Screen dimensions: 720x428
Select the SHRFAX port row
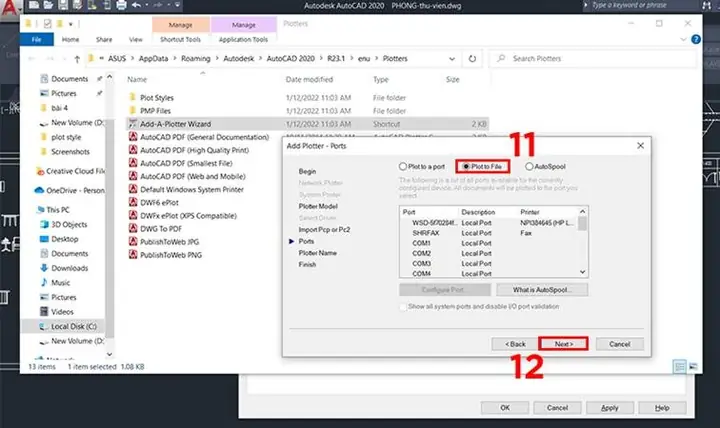click(489, 233)
